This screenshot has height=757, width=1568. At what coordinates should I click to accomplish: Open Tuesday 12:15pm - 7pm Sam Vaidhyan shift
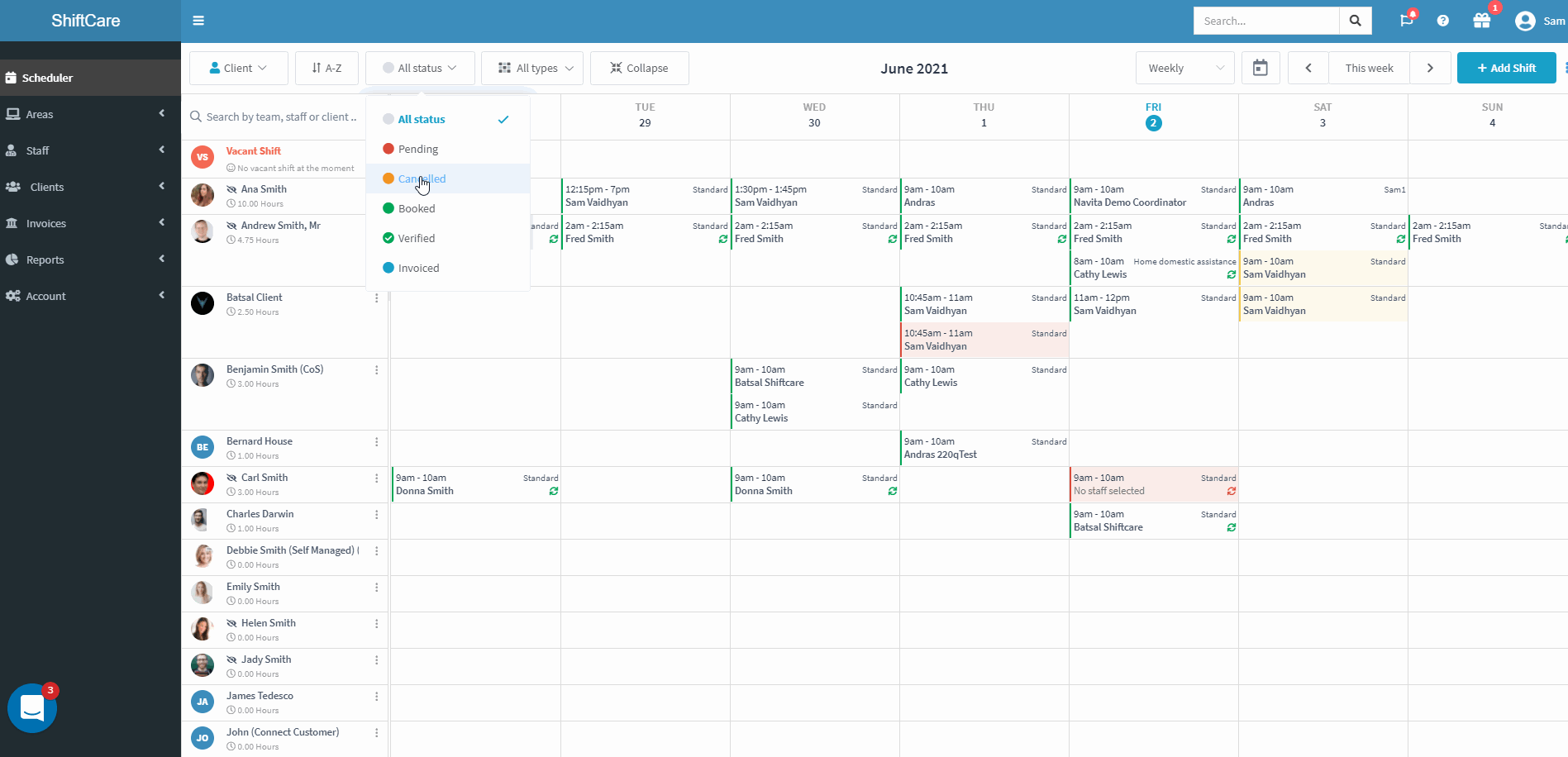pos(646,196)
